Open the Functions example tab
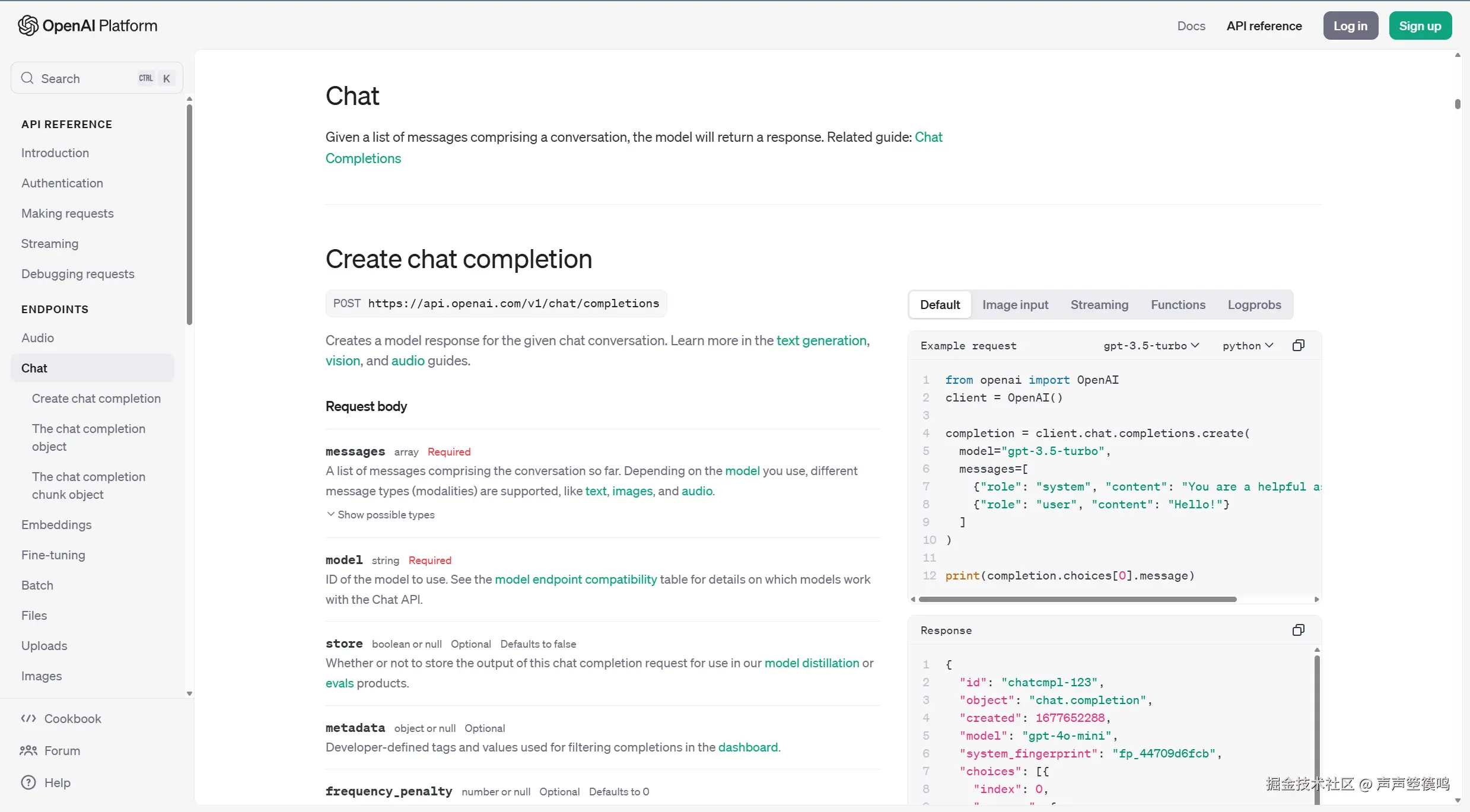 [1178, 305]
